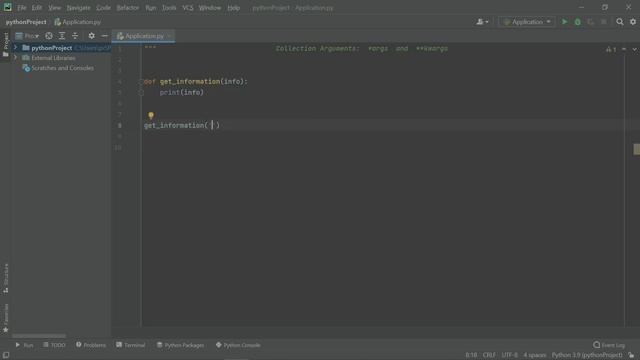Close the Application.py editor tab

click(169, 36)
